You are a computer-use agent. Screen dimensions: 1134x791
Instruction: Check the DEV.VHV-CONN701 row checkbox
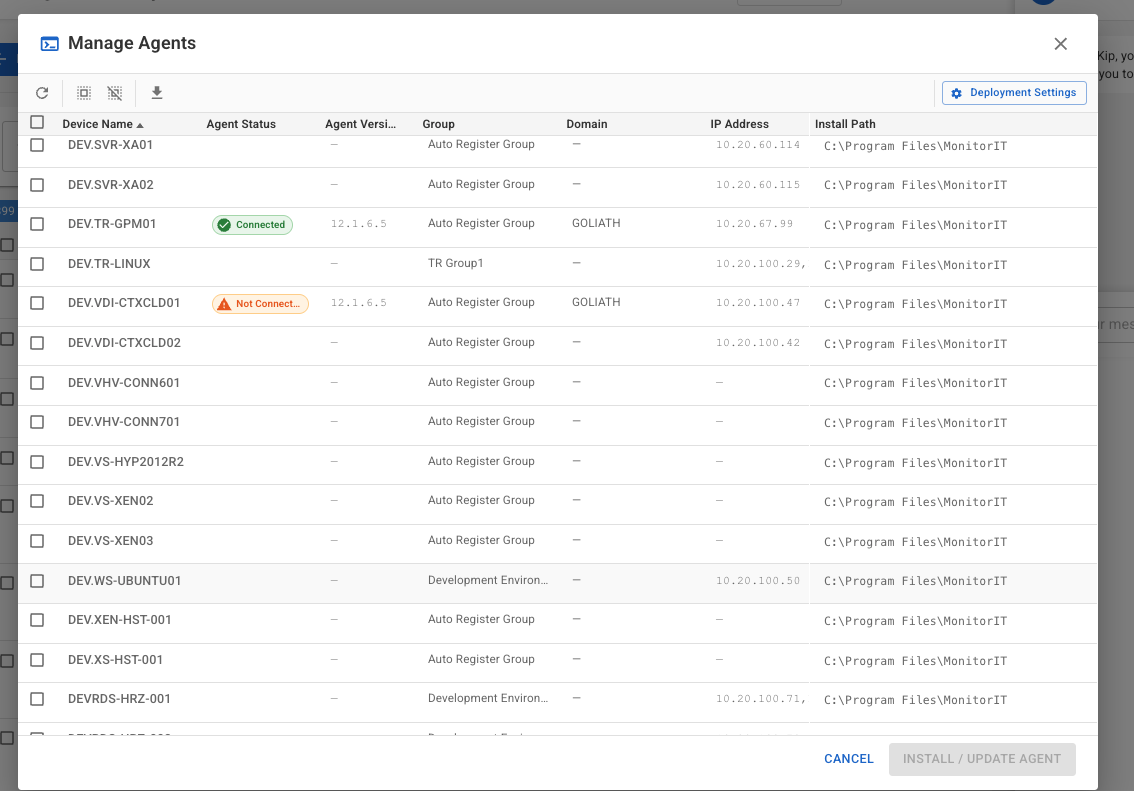tap(37, 422)
